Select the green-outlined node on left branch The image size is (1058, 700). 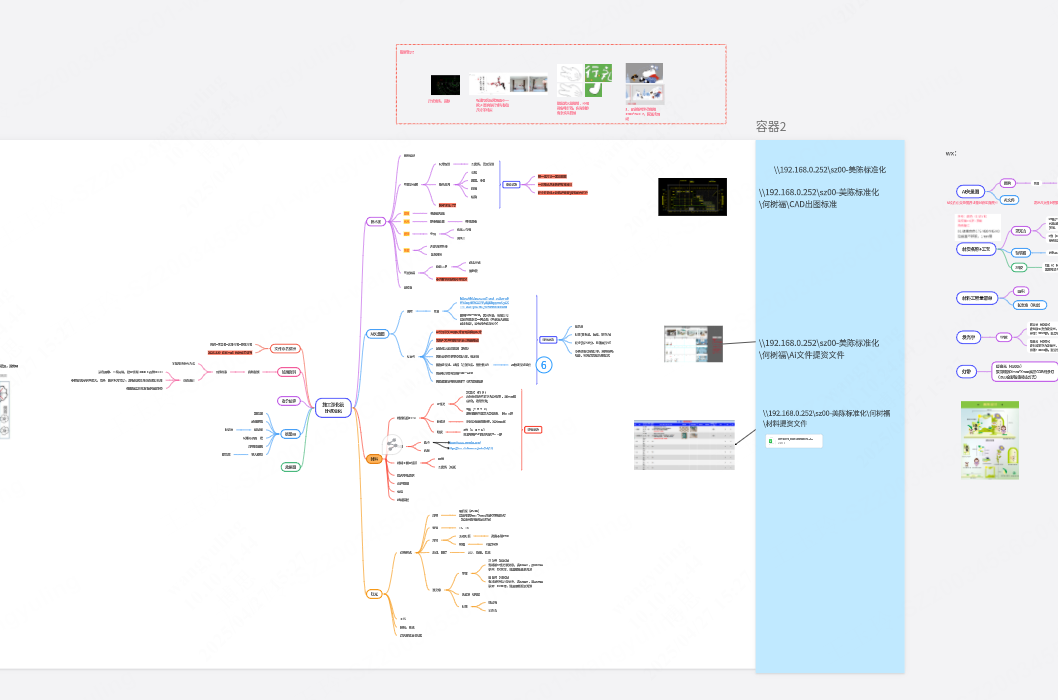coord(290,466)
